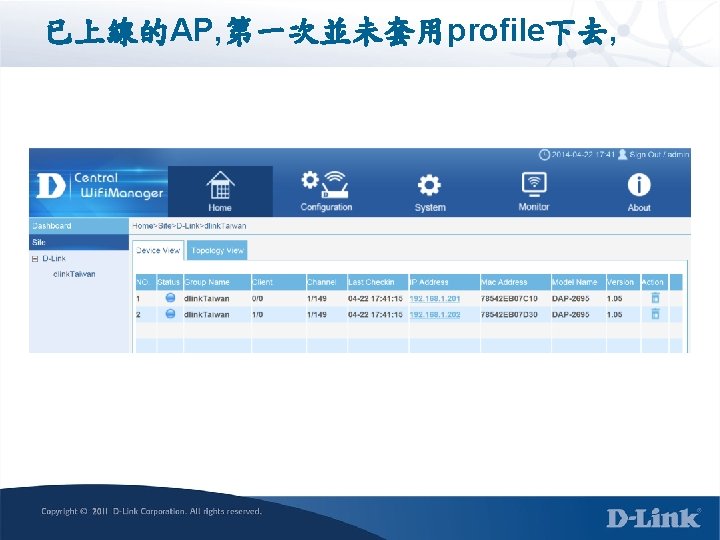Sort by the Last Checkin column header
Image resolution: width=720 pixels, height=540 pixels.
tap(378, 282)
